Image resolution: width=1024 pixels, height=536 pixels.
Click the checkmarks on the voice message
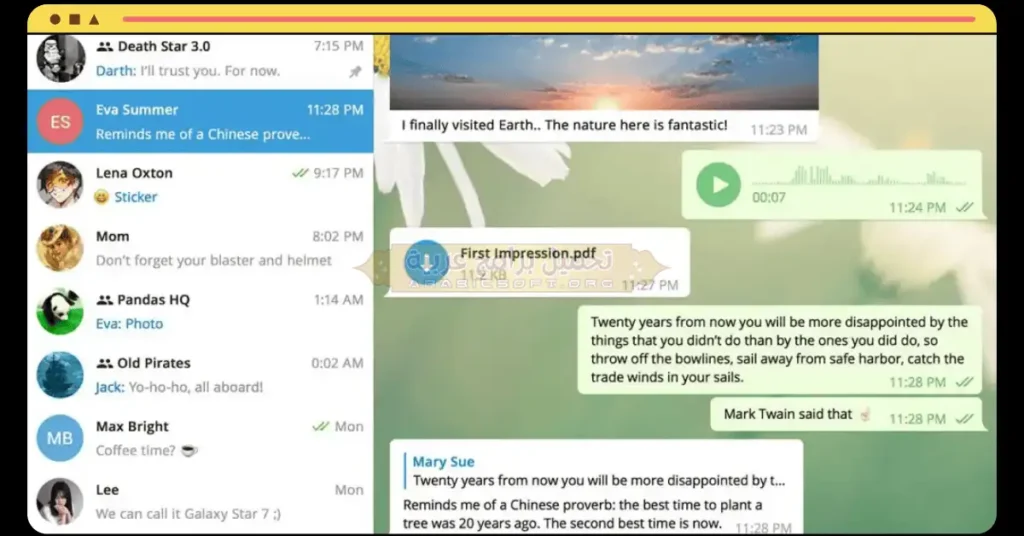coord(965,208)
